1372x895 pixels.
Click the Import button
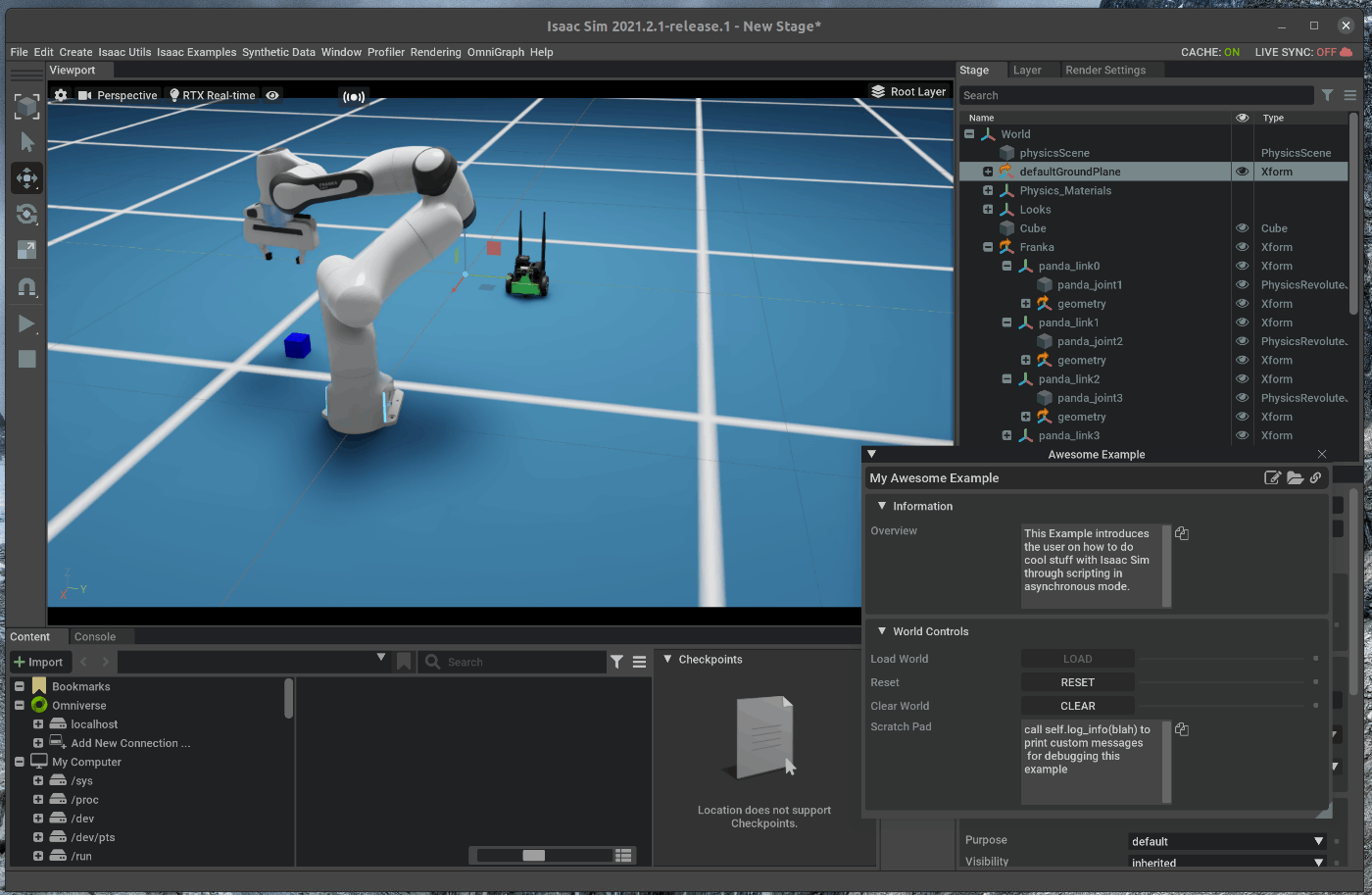point(39,662)
